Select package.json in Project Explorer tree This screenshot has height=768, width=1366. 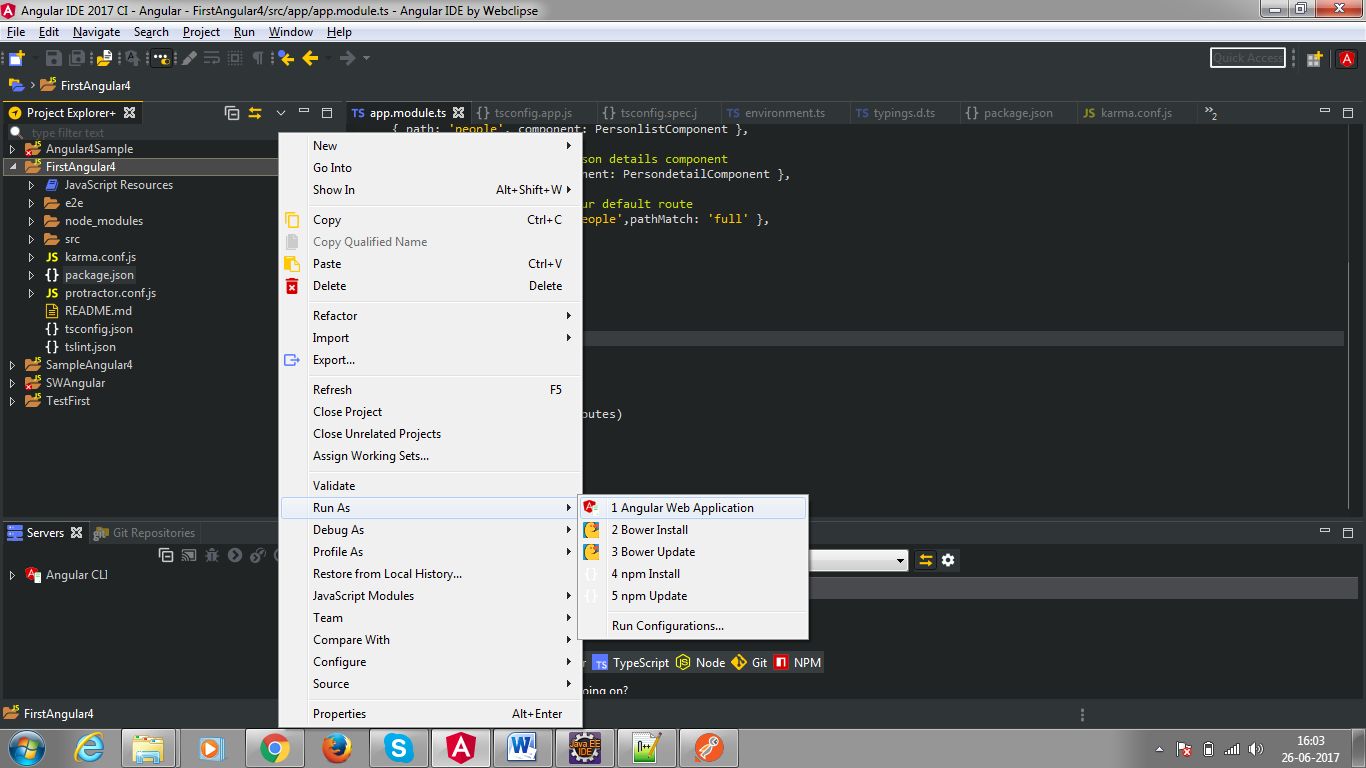(99, 275)
